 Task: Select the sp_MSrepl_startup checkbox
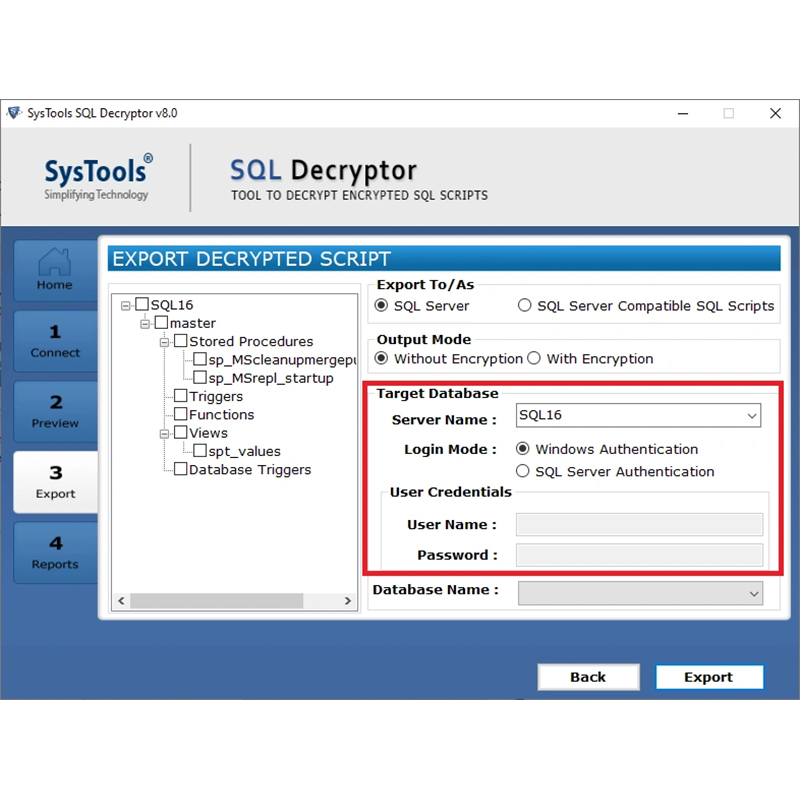(200, 378)
